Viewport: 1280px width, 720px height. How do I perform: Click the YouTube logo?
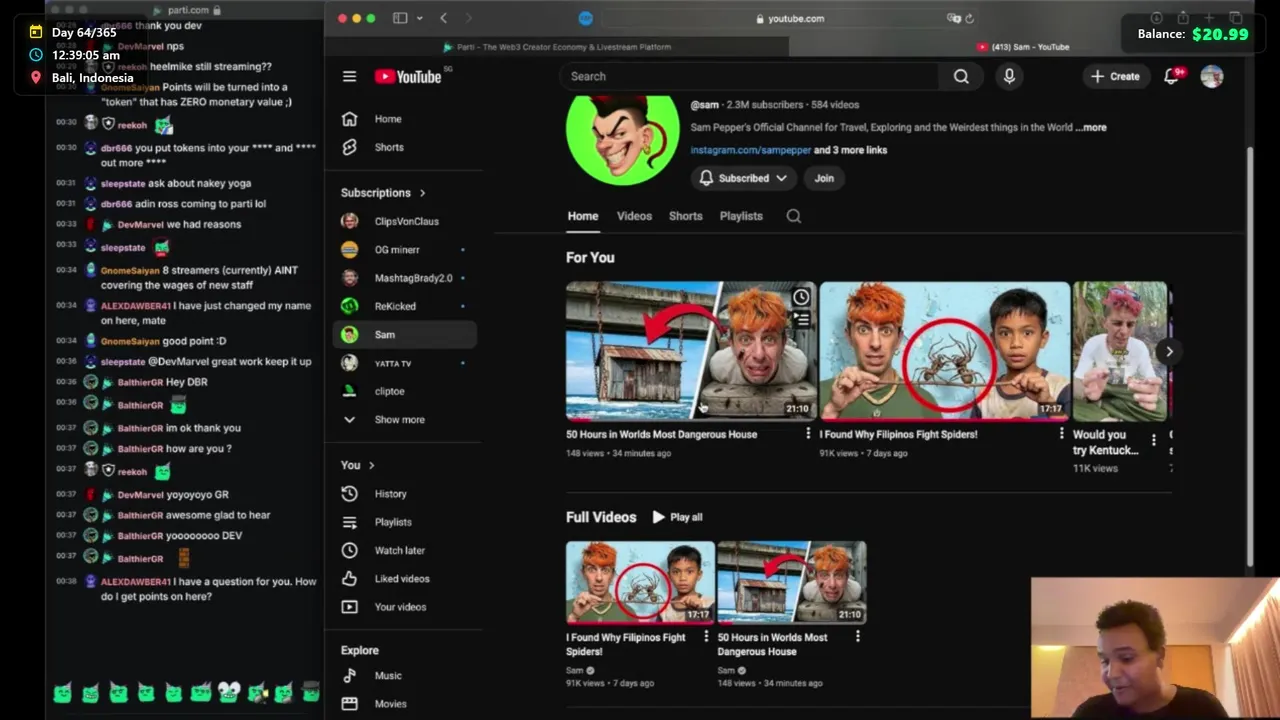coord(408,76)
